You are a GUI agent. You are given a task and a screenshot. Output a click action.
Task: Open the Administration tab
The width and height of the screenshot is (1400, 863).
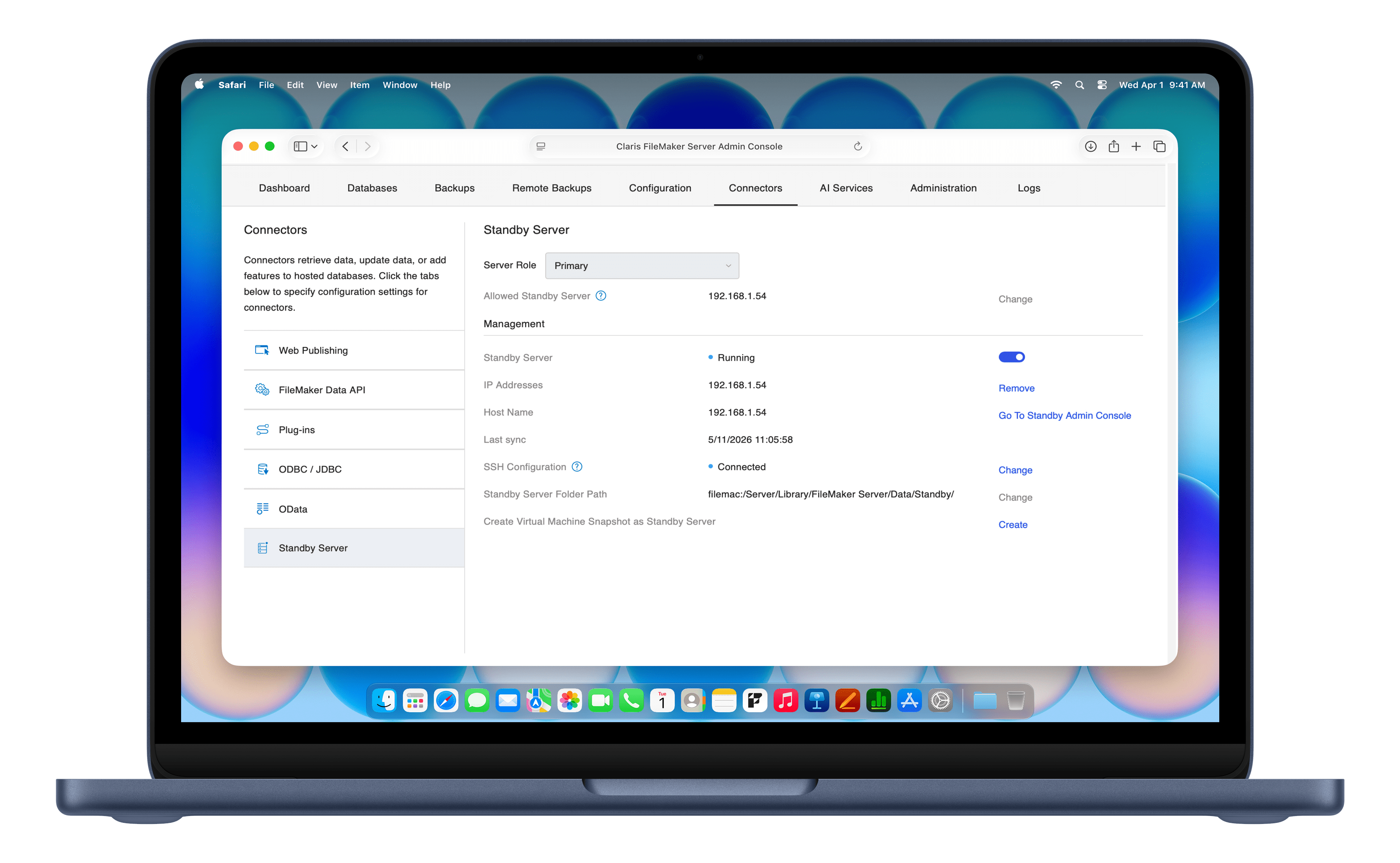943,188
